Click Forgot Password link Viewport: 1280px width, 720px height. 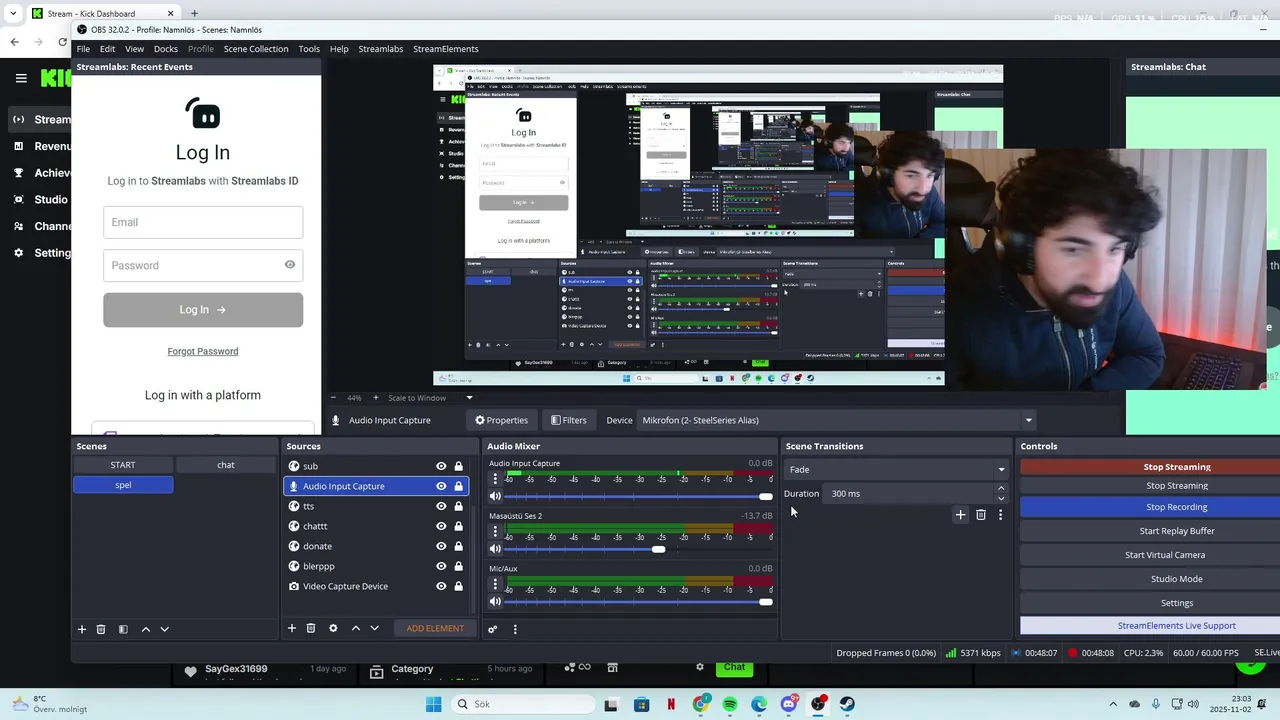click(x=203, y=351)
